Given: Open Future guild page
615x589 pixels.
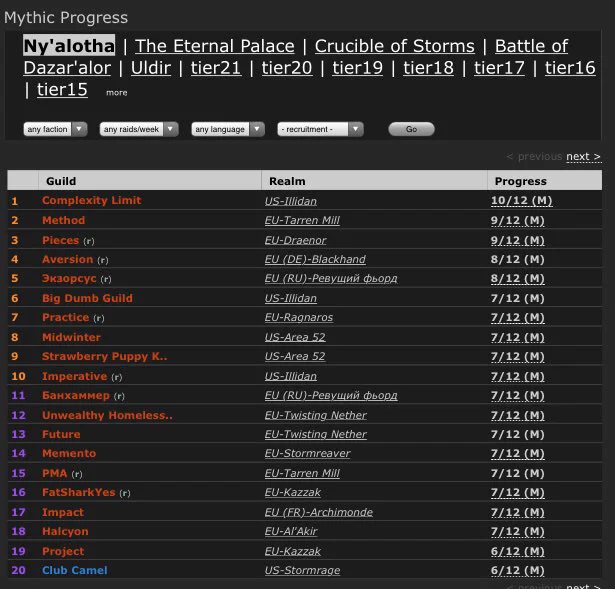Looking at the screenshot, I should pyautogui.click(x=61, y=434).
